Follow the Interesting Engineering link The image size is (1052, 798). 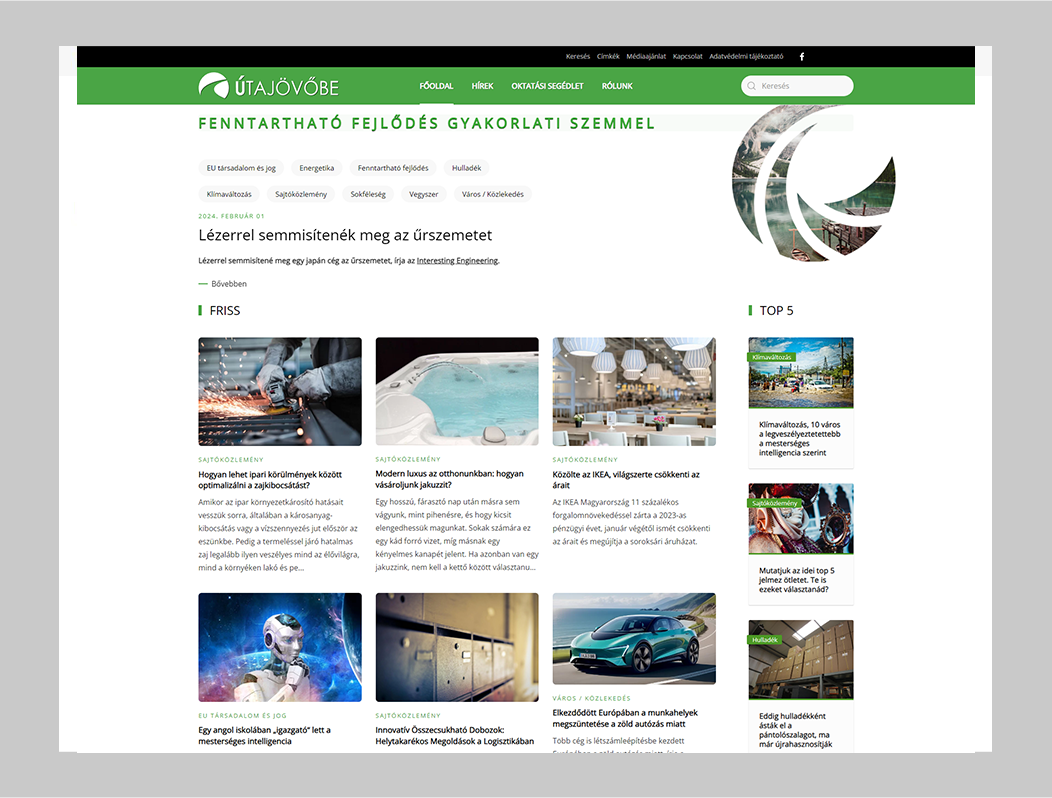456,261
